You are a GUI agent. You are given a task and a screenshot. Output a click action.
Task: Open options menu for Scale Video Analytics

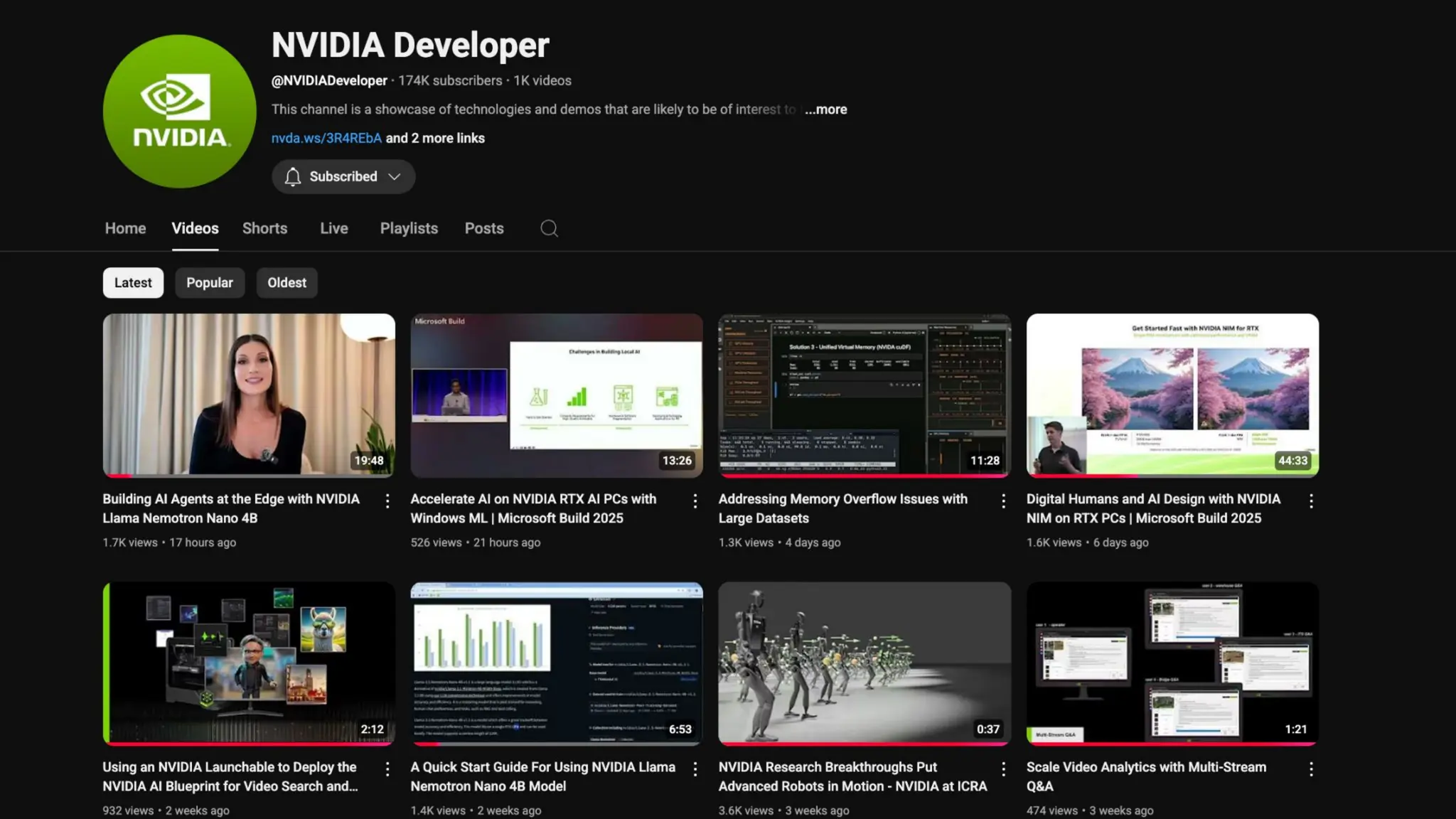[1311, 769]
